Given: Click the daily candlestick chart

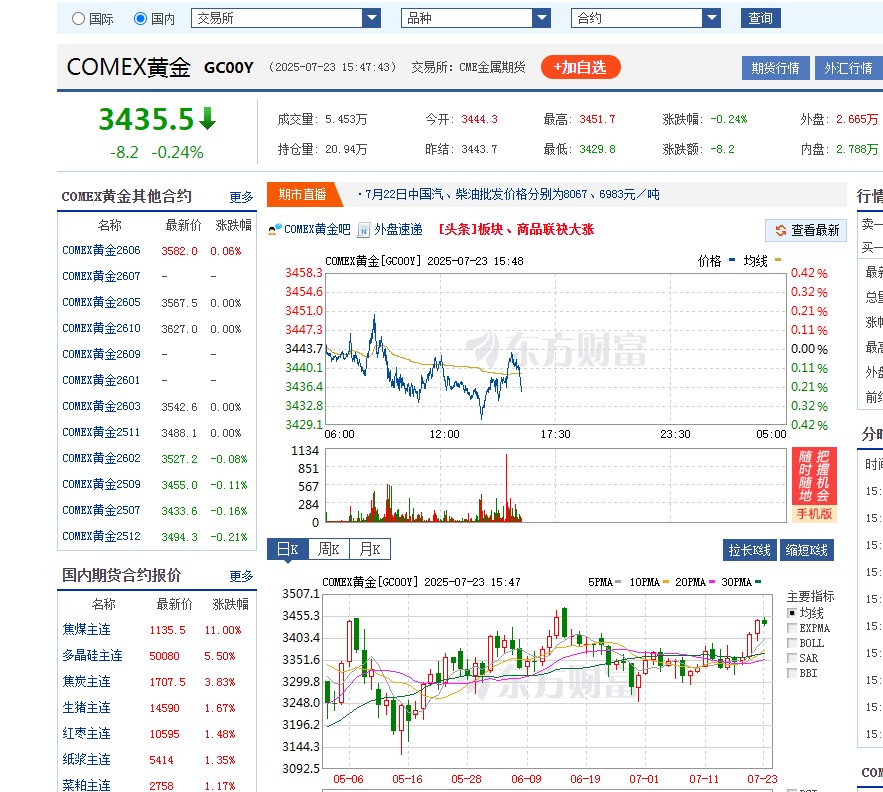Looking at the screenshot, I should tap(547, 681).
